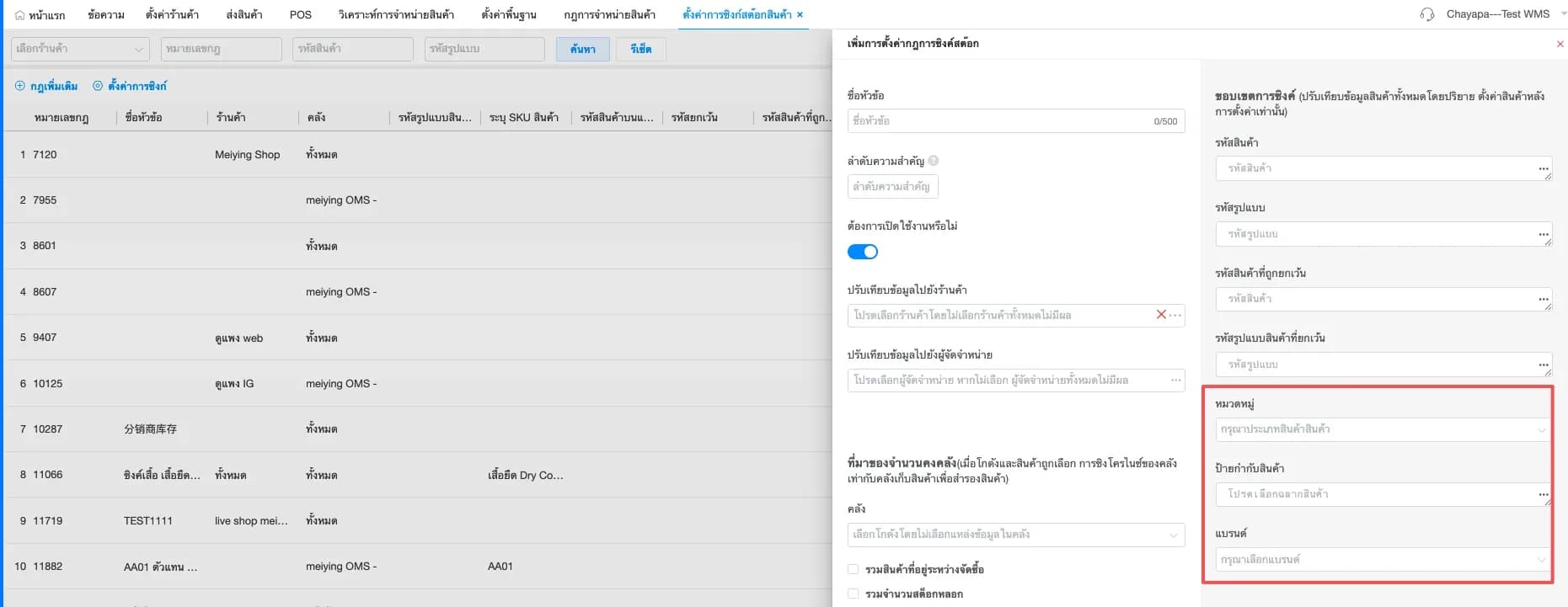Open excluded product code ellipsis
The image size is (1568, 607).
[1544, 299]
